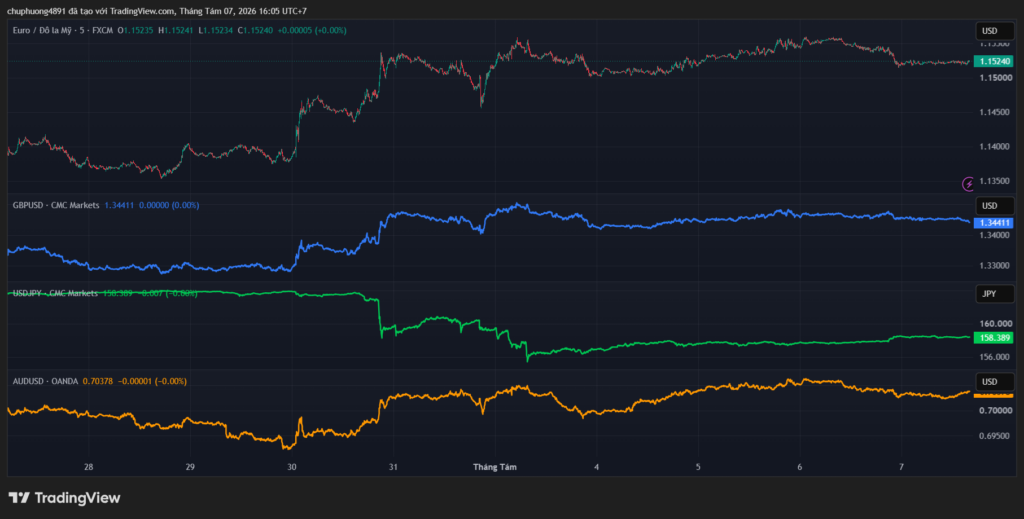Click the purple lightning bolt icon

[968, 183]
